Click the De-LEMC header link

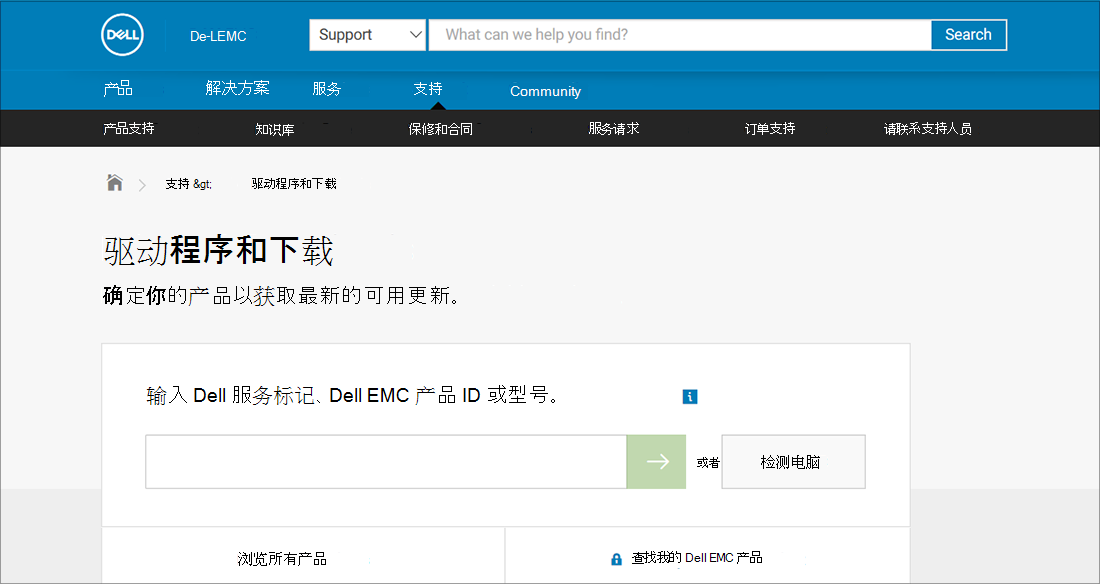[x=218, y=36]
